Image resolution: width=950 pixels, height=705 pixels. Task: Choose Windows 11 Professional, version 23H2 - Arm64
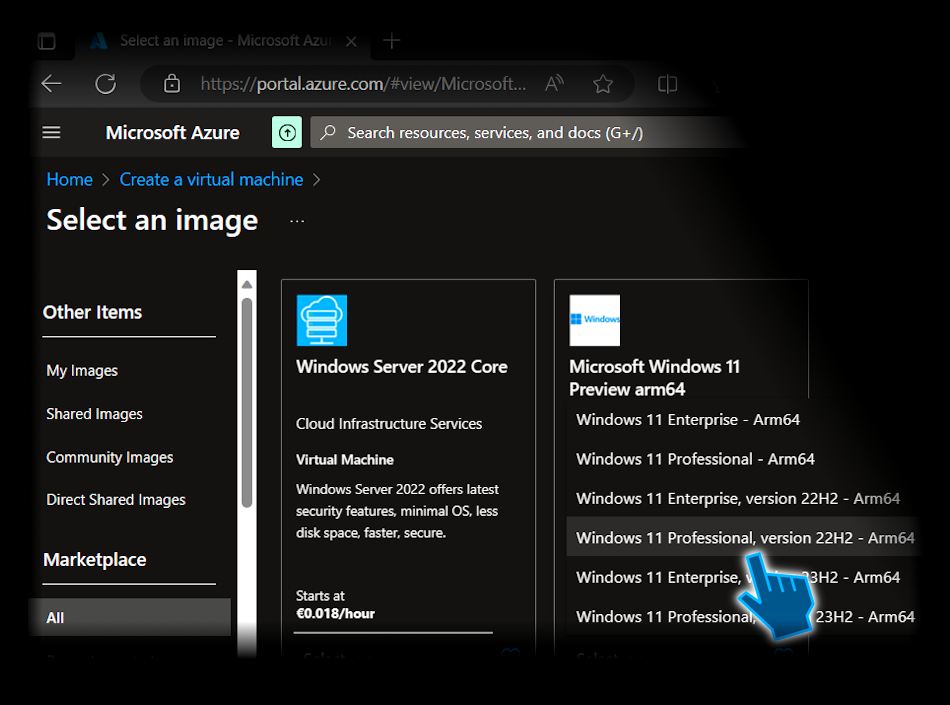tap(743, 617)
